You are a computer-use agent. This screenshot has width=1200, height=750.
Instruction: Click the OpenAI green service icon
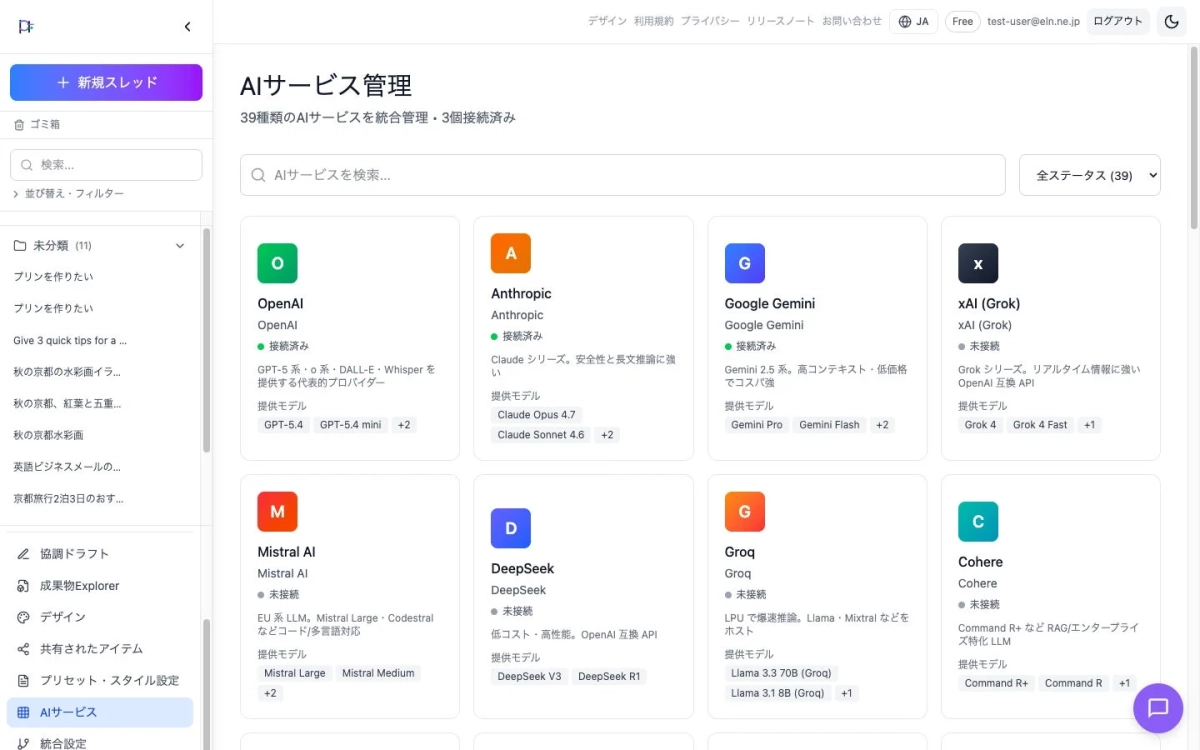(277, 264)
